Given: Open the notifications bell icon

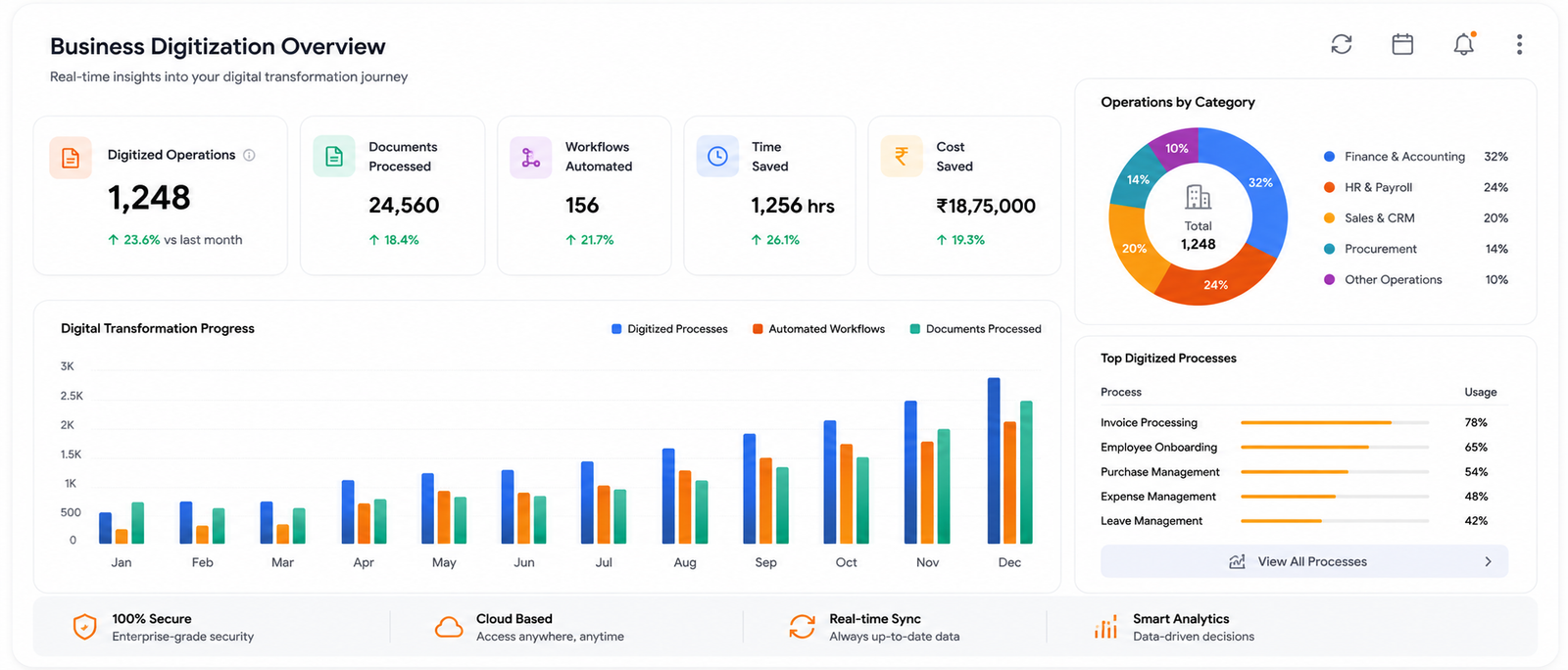Looking at the screenshot, I should pyautogui.click(x=1464, y=44).
